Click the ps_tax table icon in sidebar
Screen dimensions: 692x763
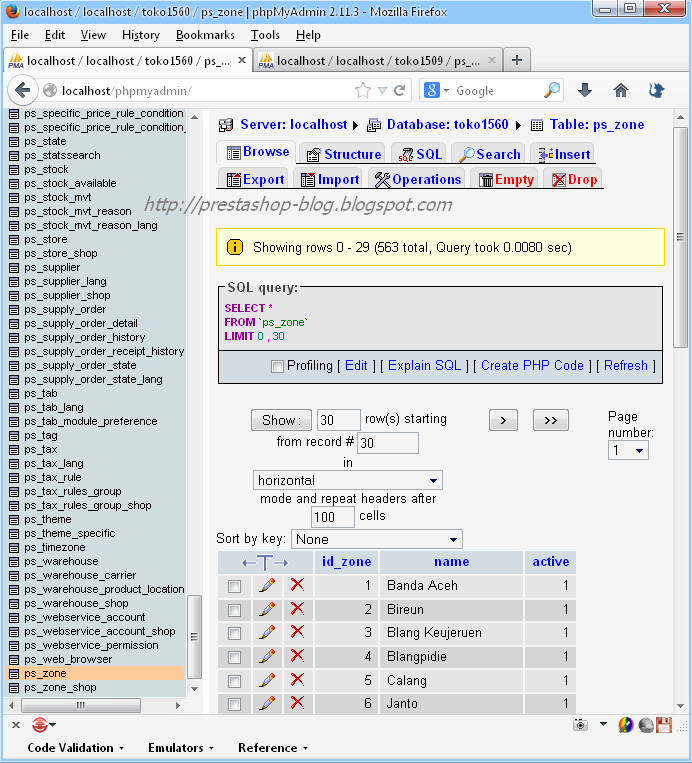(x=14, y=450)
